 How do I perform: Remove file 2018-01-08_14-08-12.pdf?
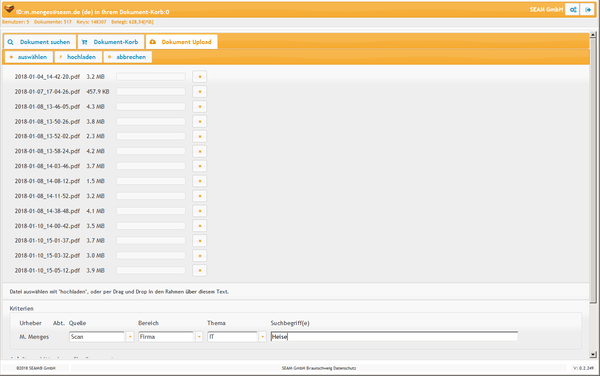pos(199,181)
